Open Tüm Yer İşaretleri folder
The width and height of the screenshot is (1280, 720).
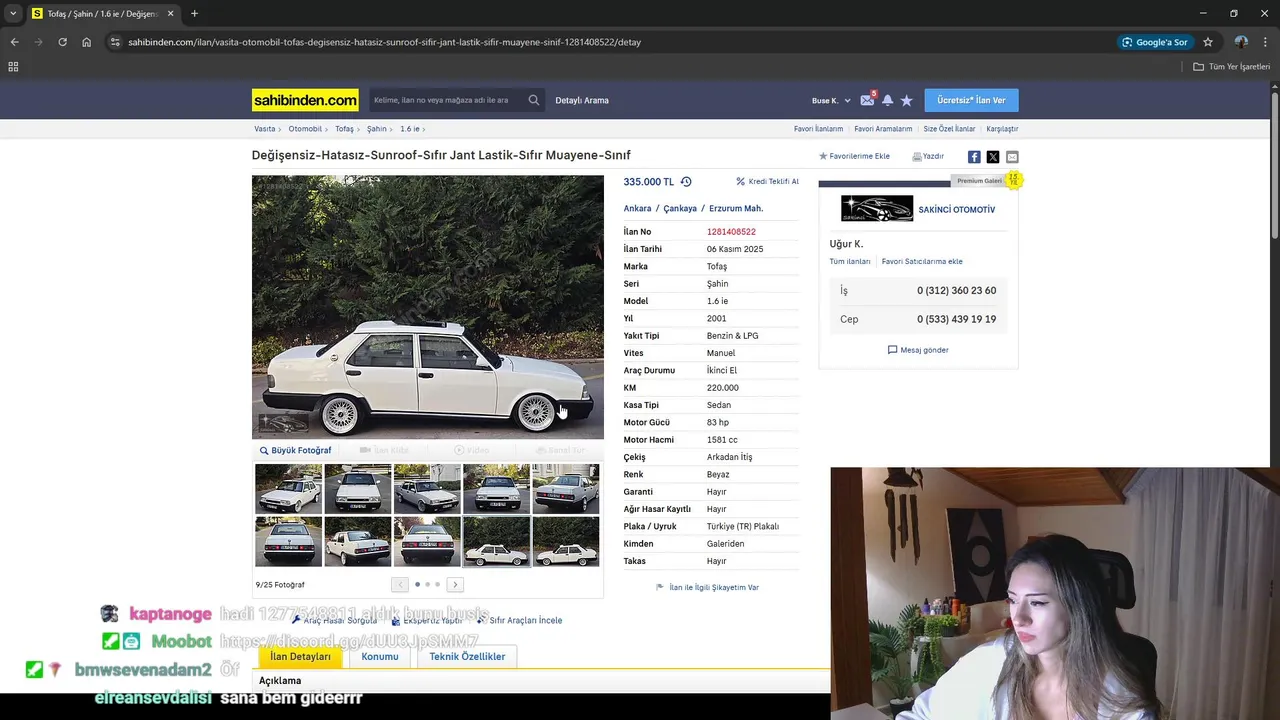(x=1232, y=67)
